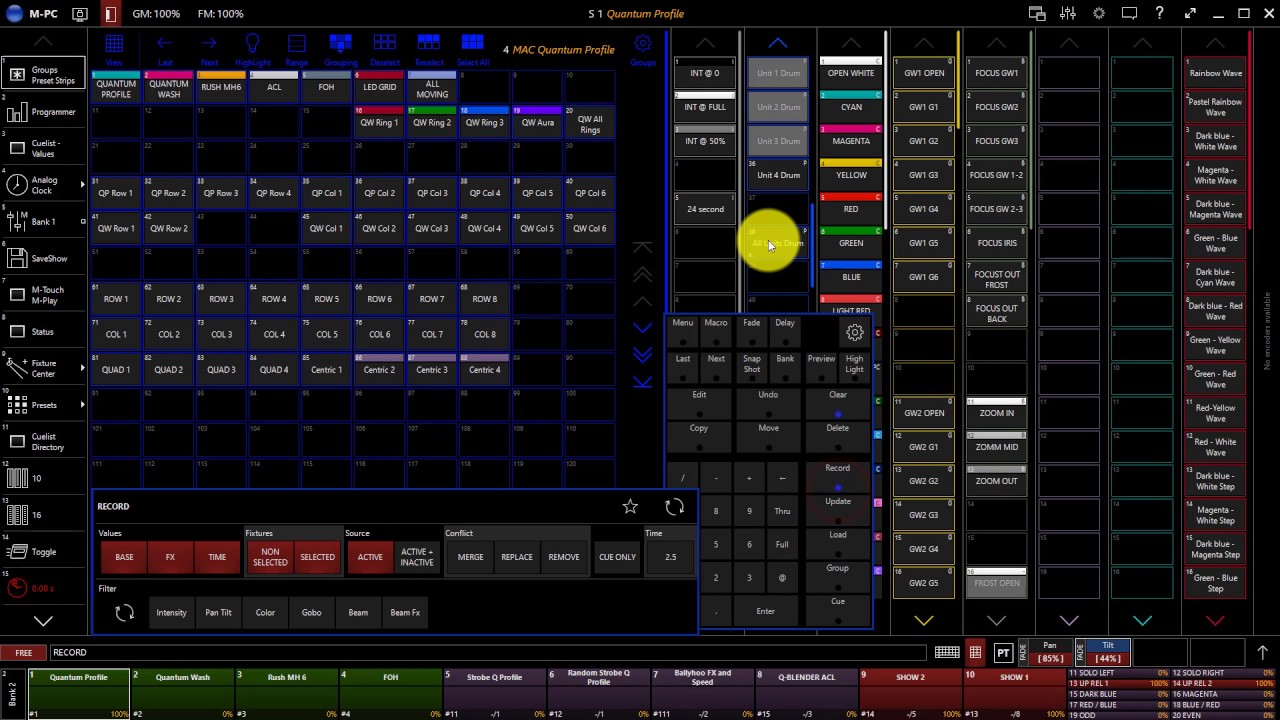Click the fullscreen expand arrows icon

coord(1190,14)
